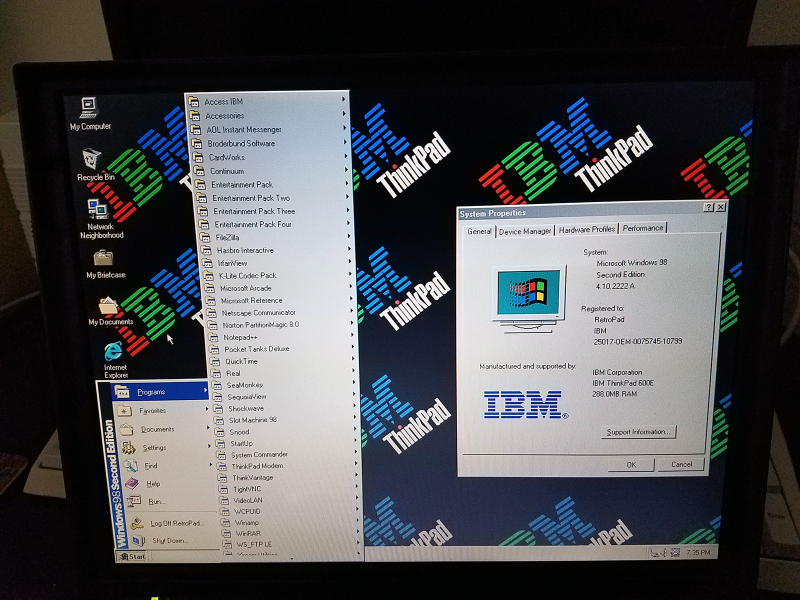Open My Briefcase desktop icon
Image resolution: width=800 pixels, height=600 pixels.
click(105, 264)
